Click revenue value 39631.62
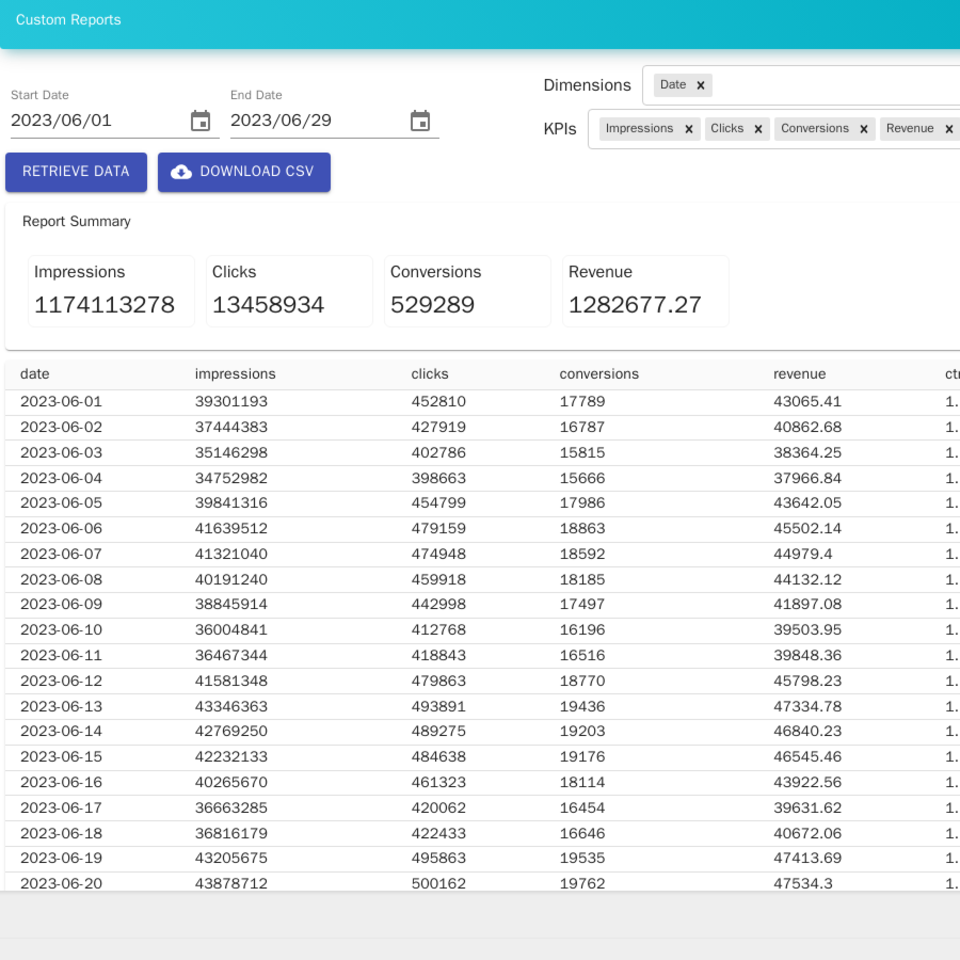 point(808,808)
